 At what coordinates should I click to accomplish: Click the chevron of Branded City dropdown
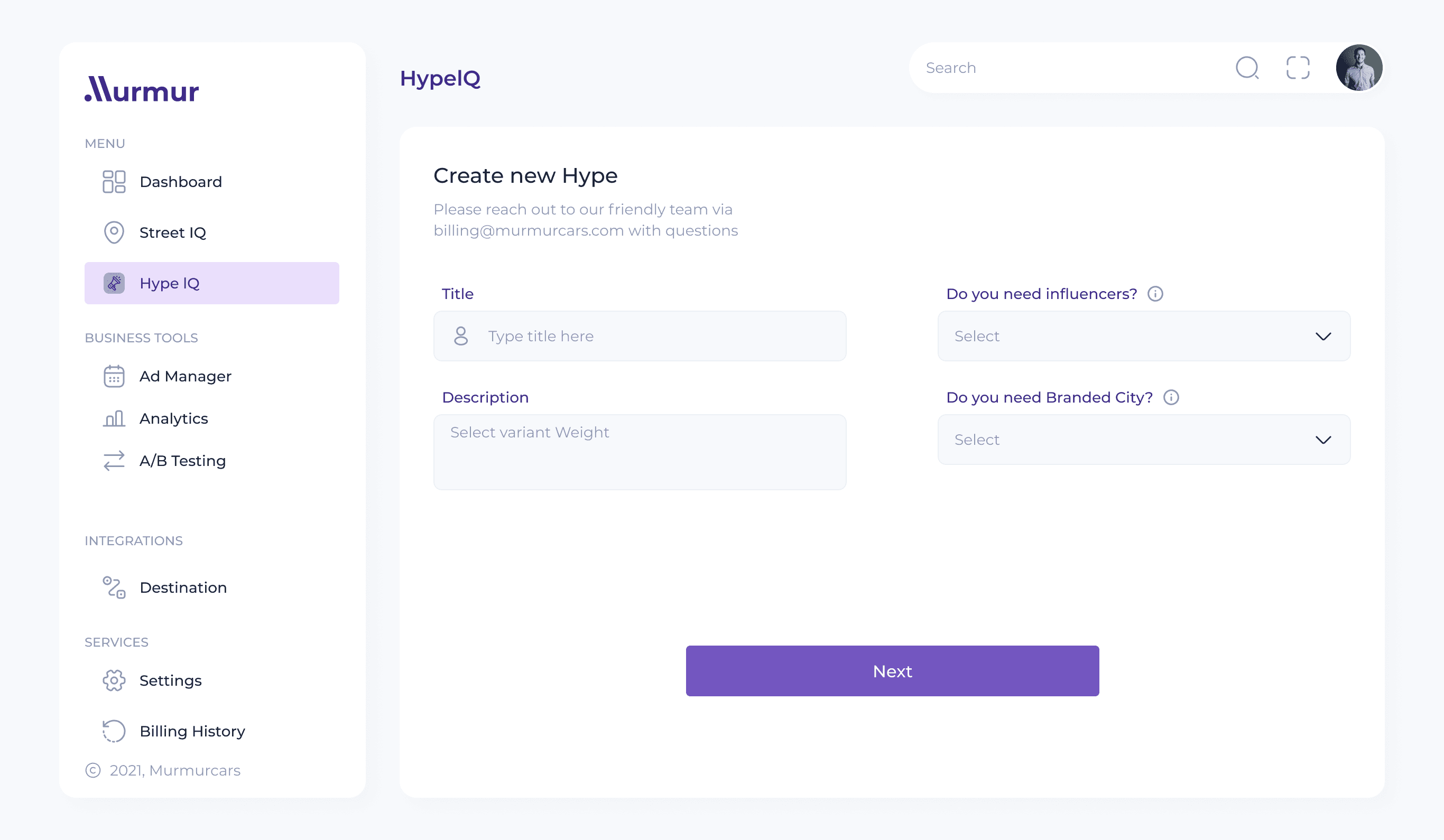pos(1323,440)
